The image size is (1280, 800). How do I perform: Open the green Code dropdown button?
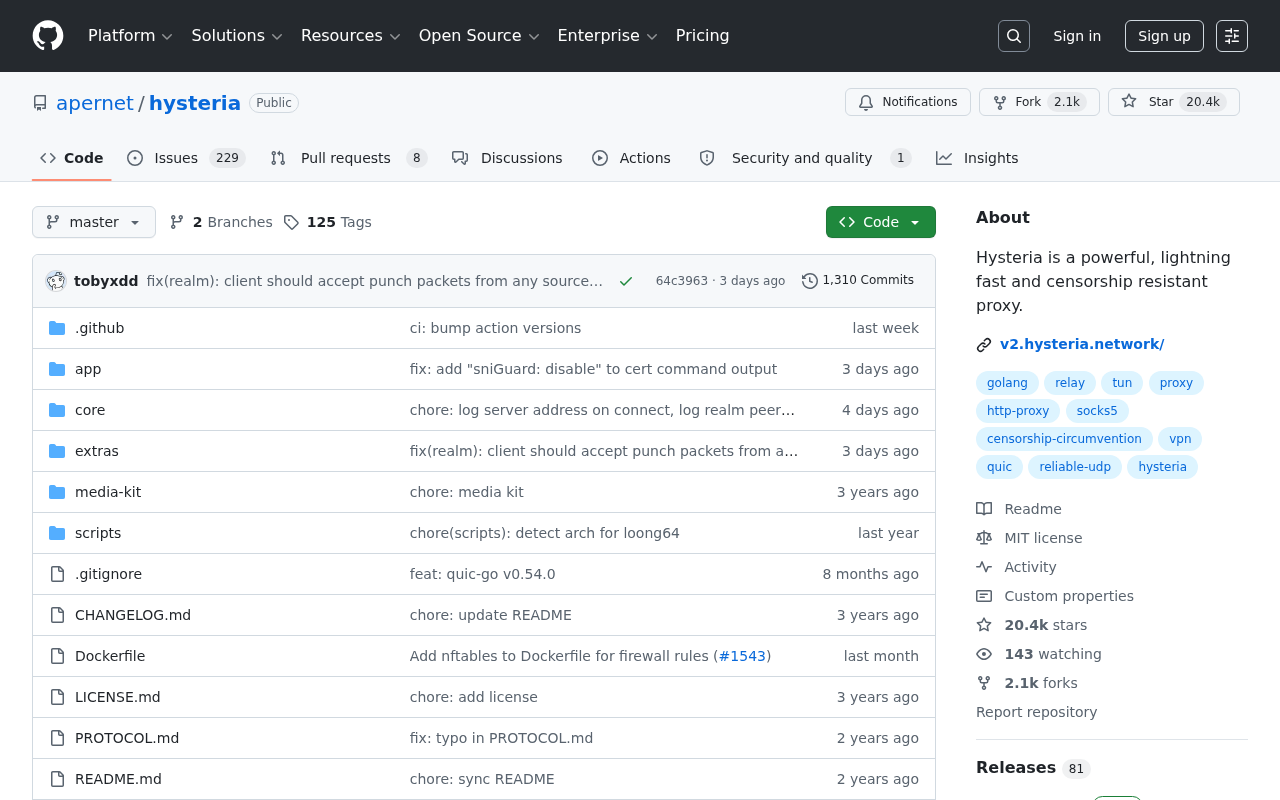(881, 222)
